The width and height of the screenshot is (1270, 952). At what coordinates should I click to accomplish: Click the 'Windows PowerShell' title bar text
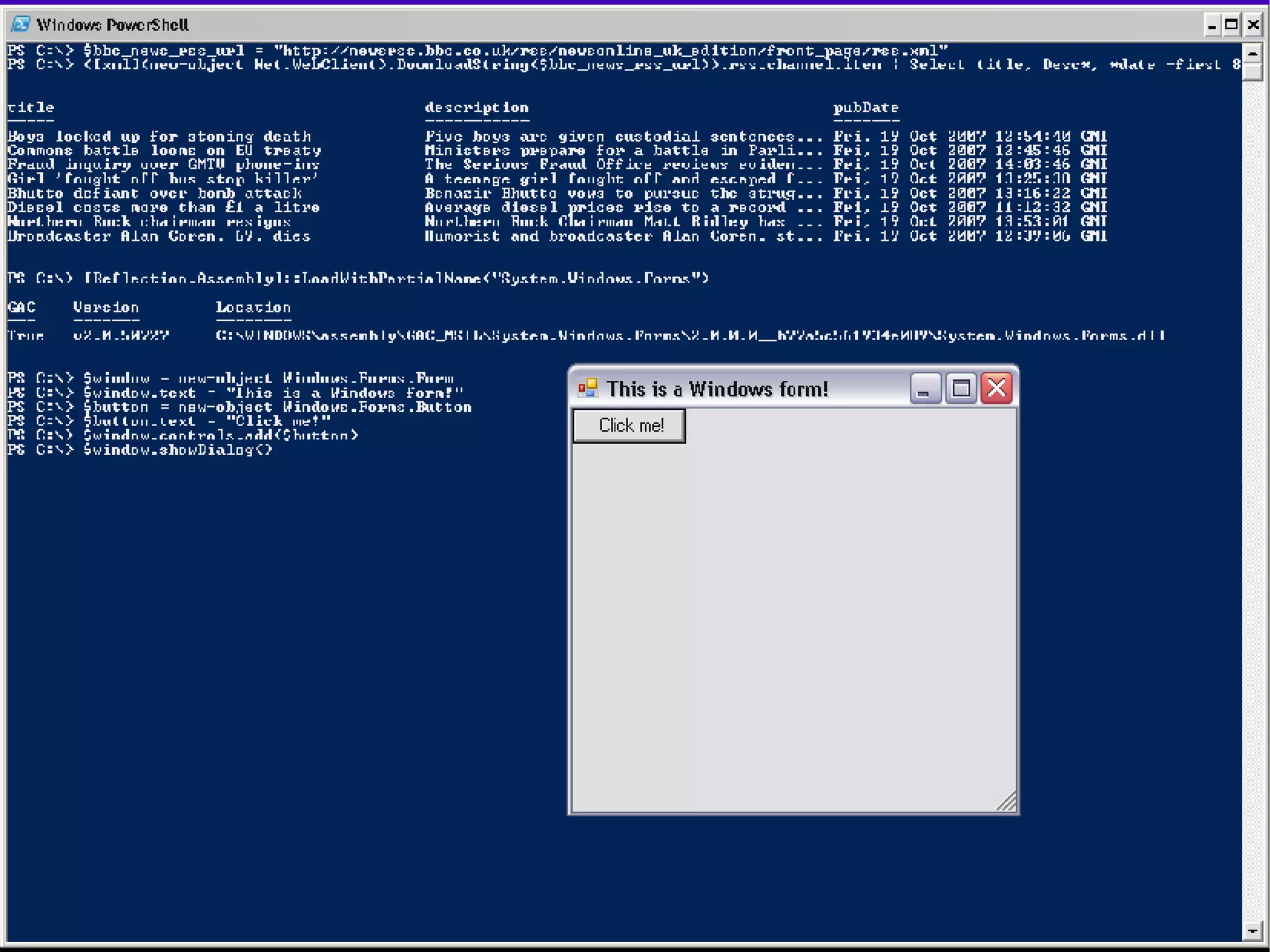112,25
